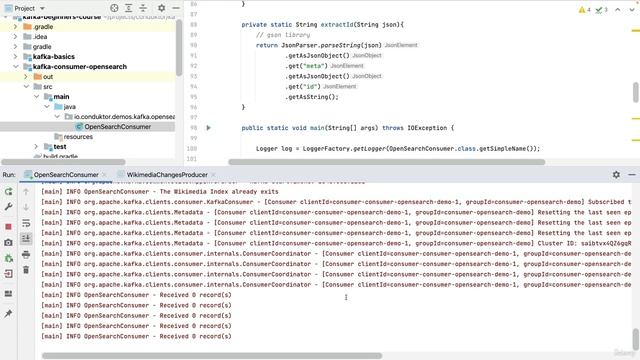Toggle Scroll to End in console
Screen dimensions: 640x360
26,238
